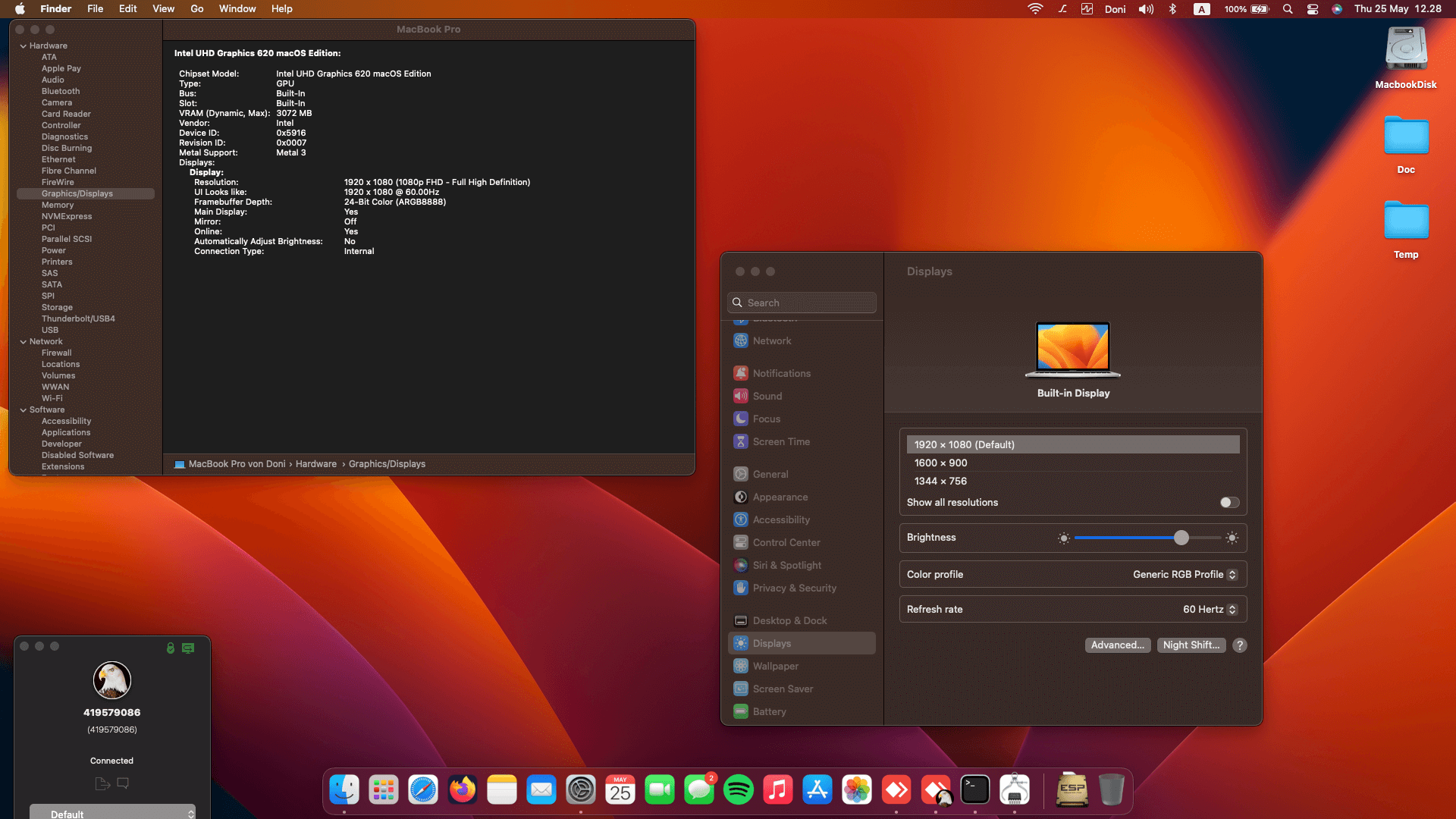Select Thunderbolt/USB4 in Hardware list
The image size is (1456, 819).
pyautogui.click(x=78, y=319)
